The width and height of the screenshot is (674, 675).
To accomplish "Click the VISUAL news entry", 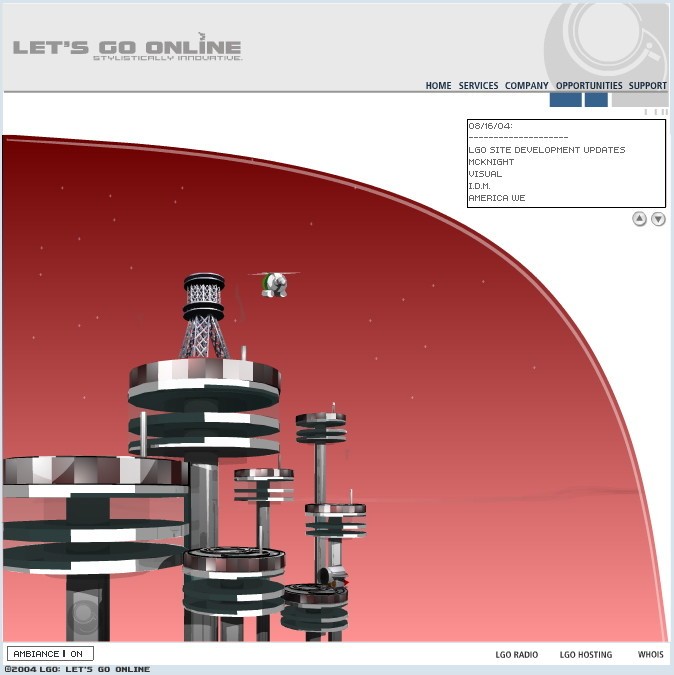I will tap(485, 174).
